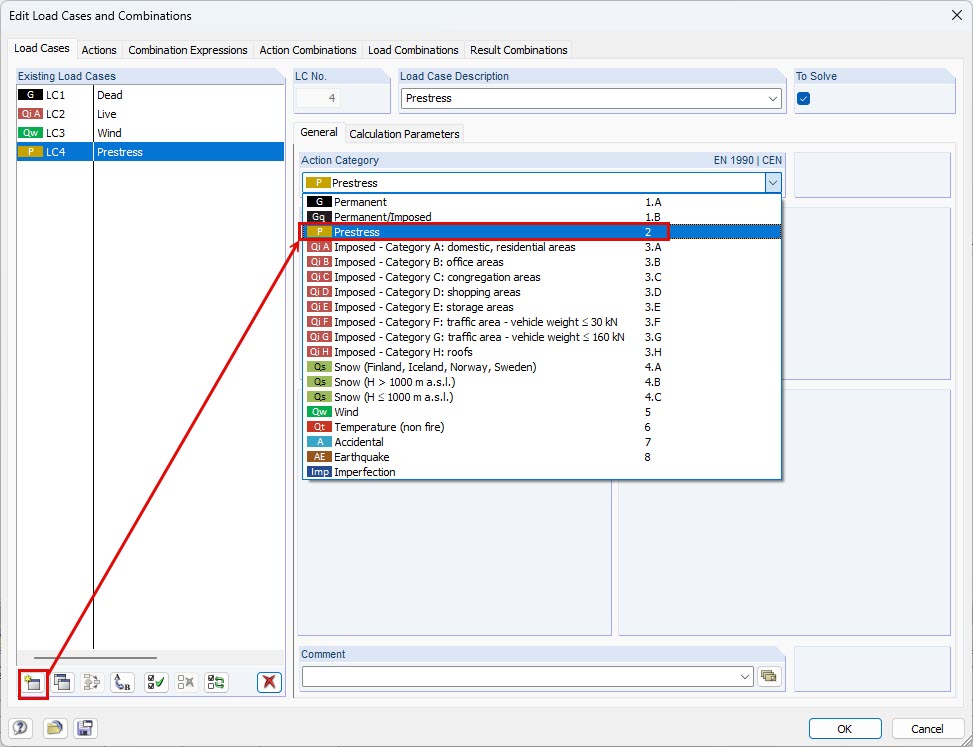Screen dimensions: 973x747
Task: Click the copy load case icon
Action: coord(62,683)
